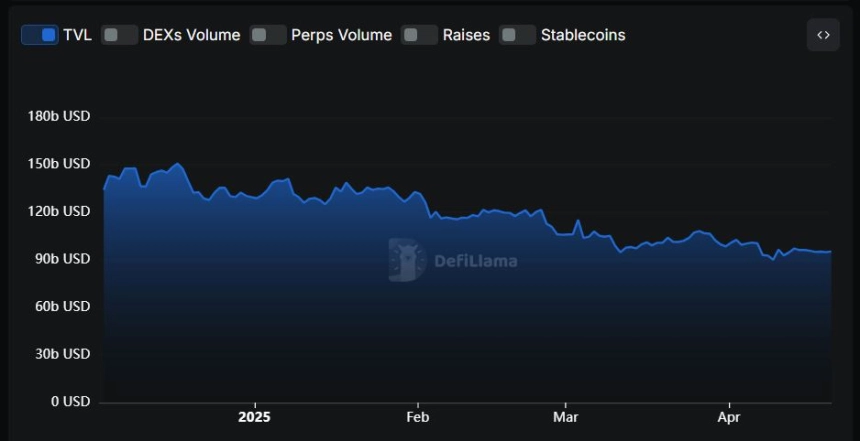The image size is (860, 441).
Task: Enable the Stablecoins toggle switch
Action: click(x=517, y=35)
